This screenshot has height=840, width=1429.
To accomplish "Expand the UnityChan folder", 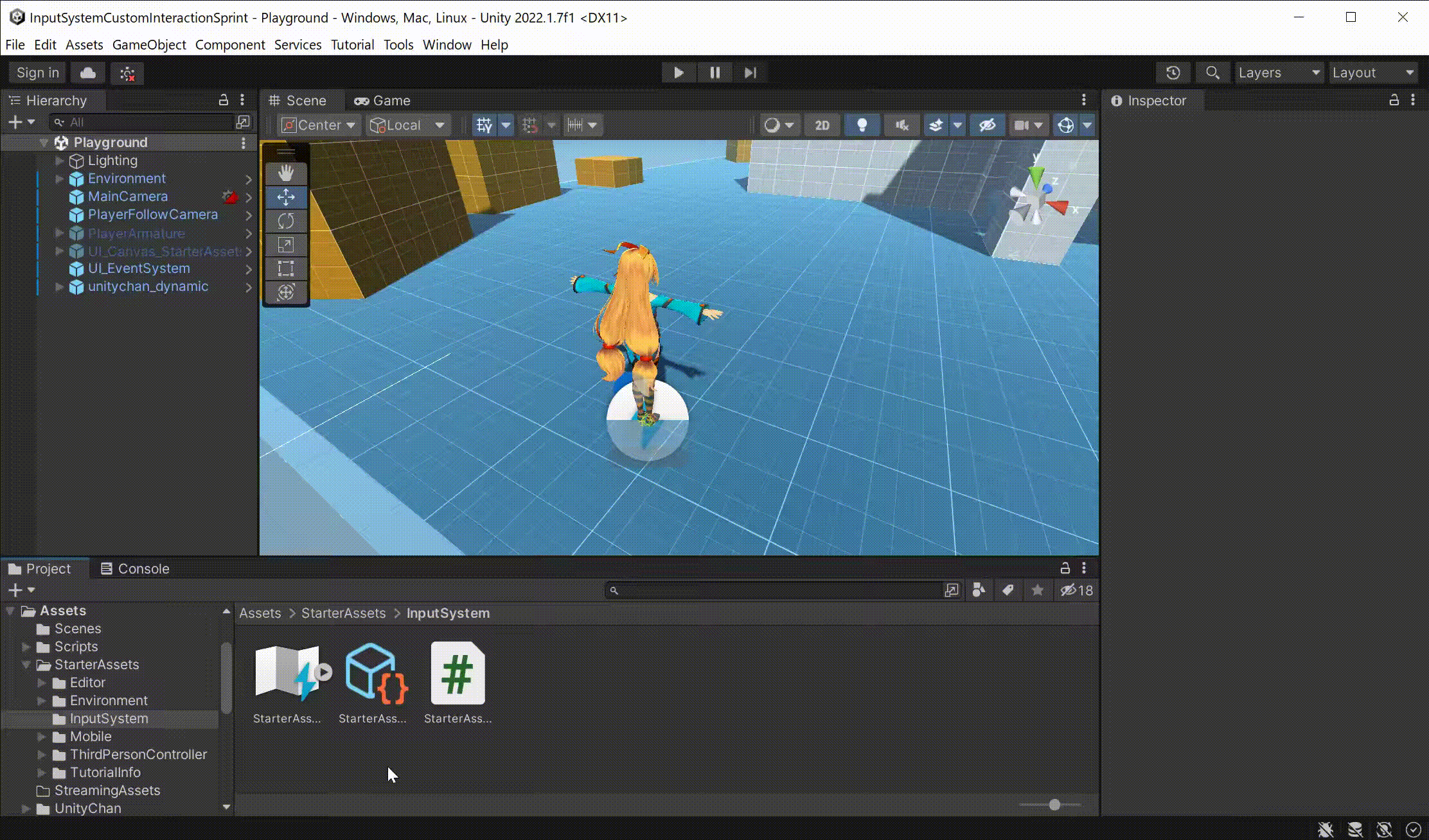I will [x=26, y=809].
